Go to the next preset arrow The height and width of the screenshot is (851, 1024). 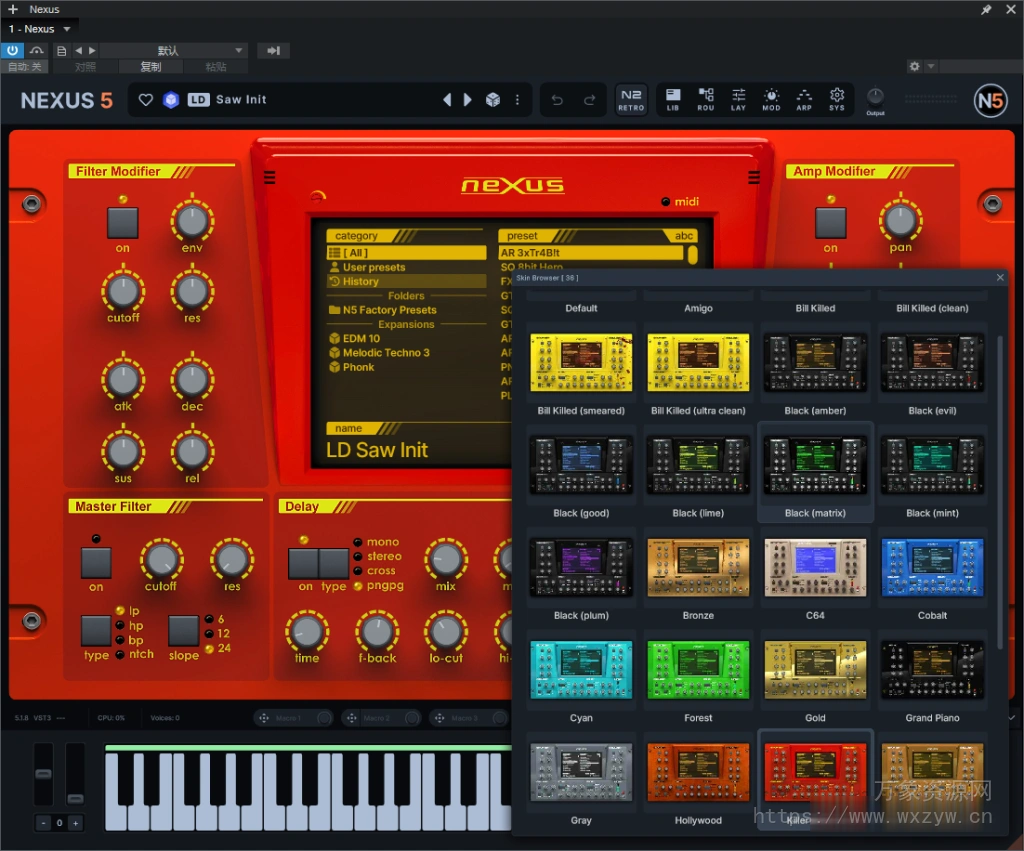(467, 100)
